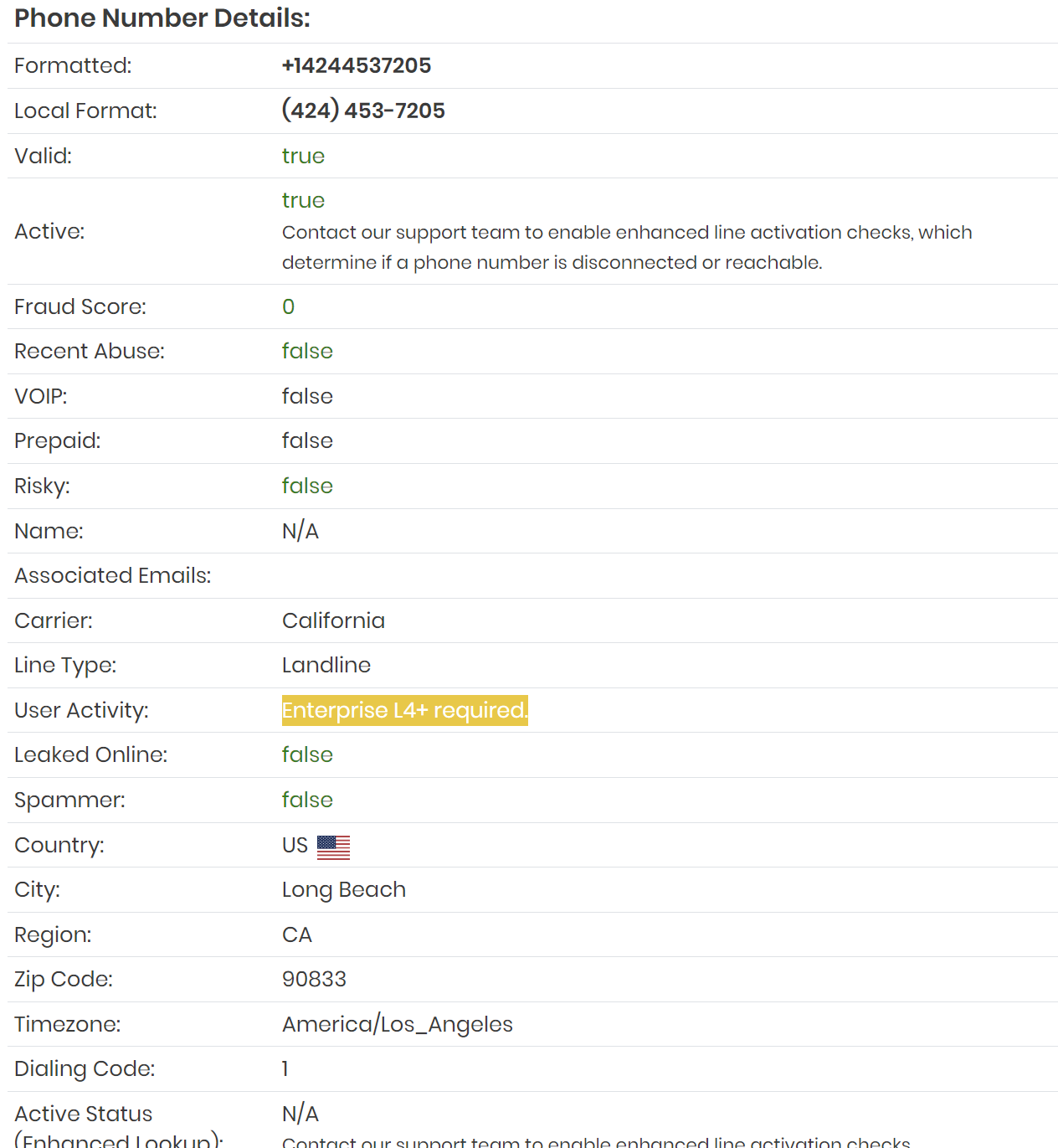This screenshot has height=1148, width=1058.
Task: Click the Carrier value California
Action: pos(333,620)
